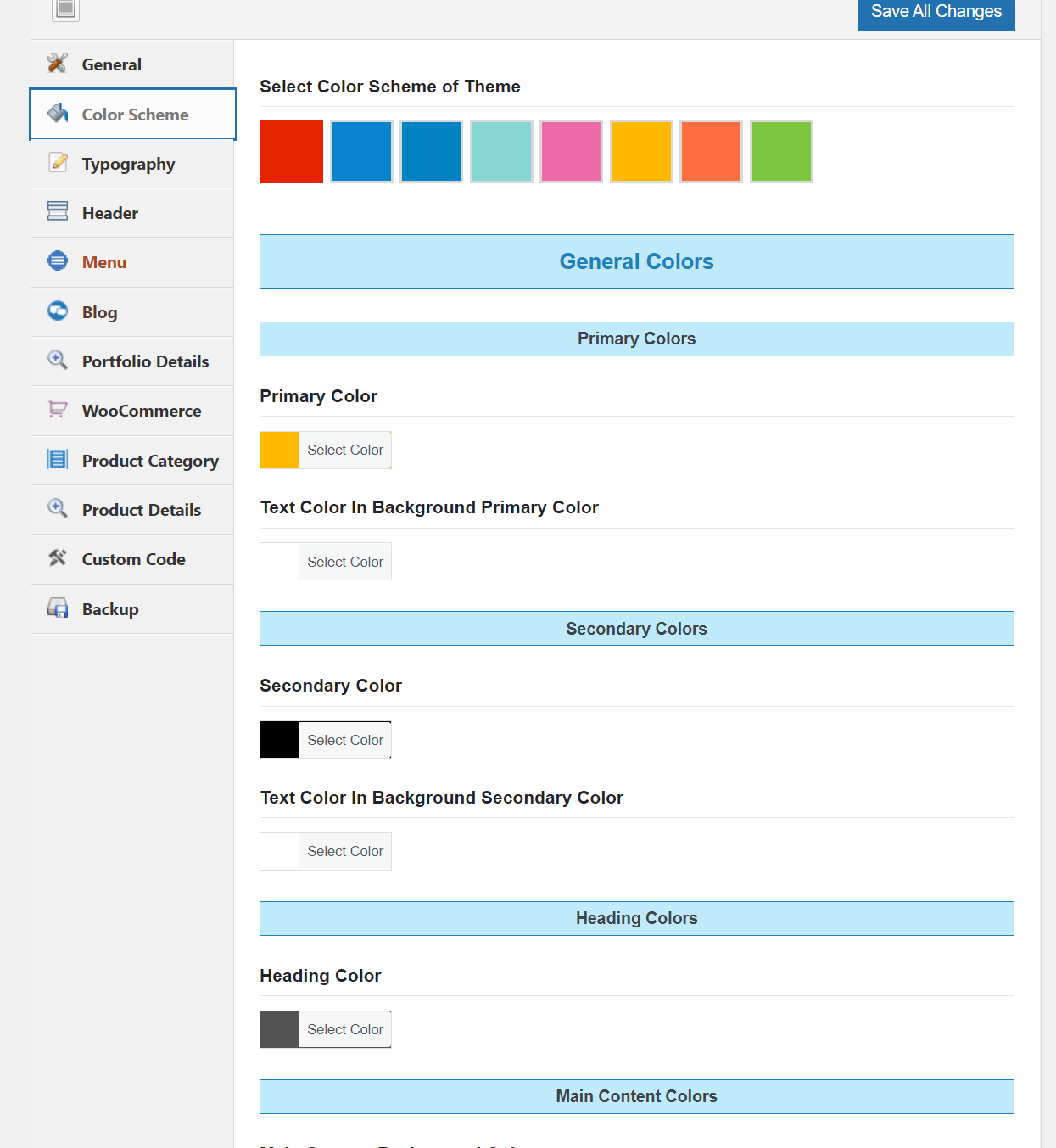The height and width of the screenshot is (1148, 1056).
Task: Click the Custom Code tools icon
Action: [57, 557]
